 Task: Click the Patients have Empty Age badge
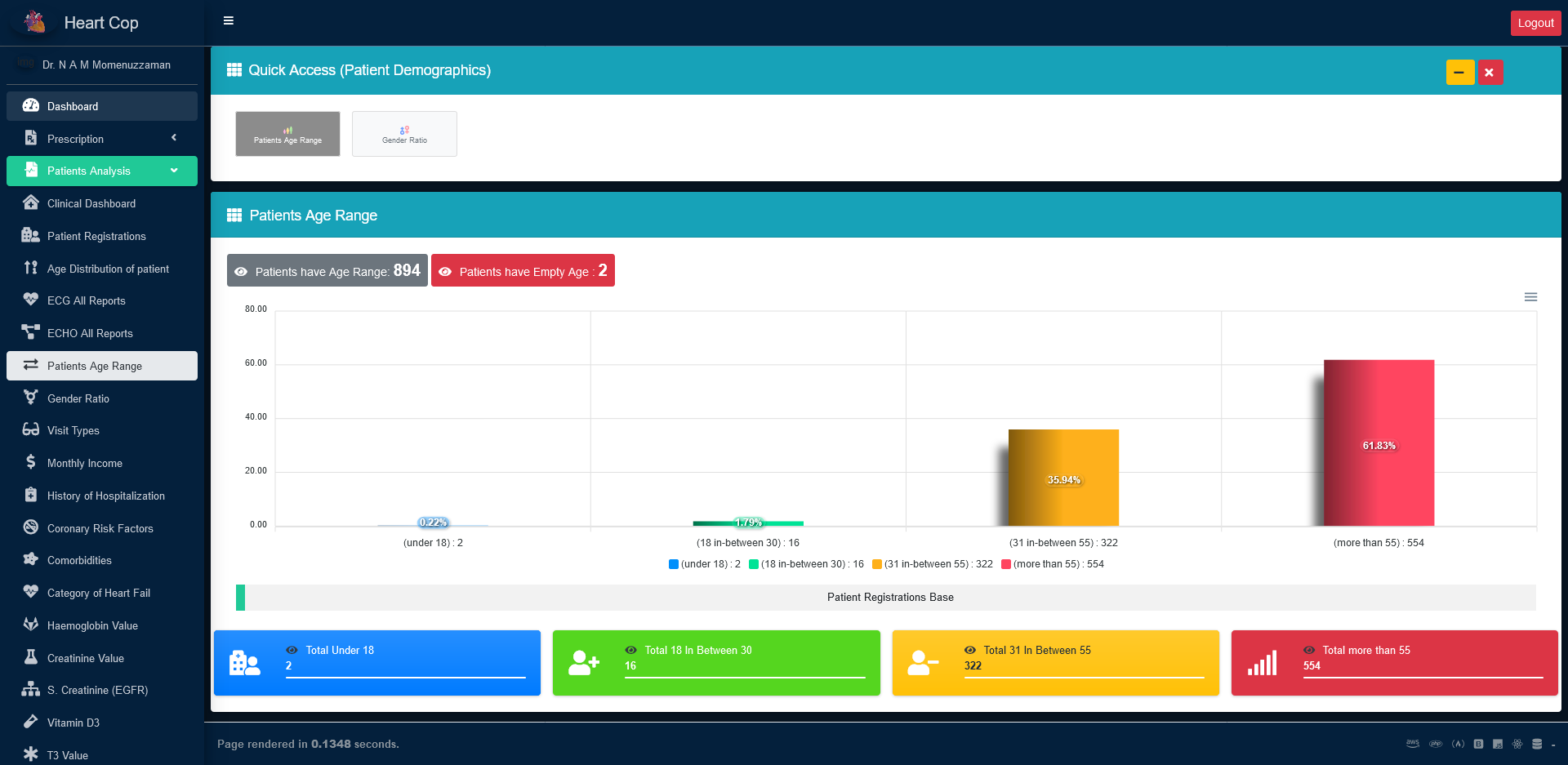coord(523,271)
